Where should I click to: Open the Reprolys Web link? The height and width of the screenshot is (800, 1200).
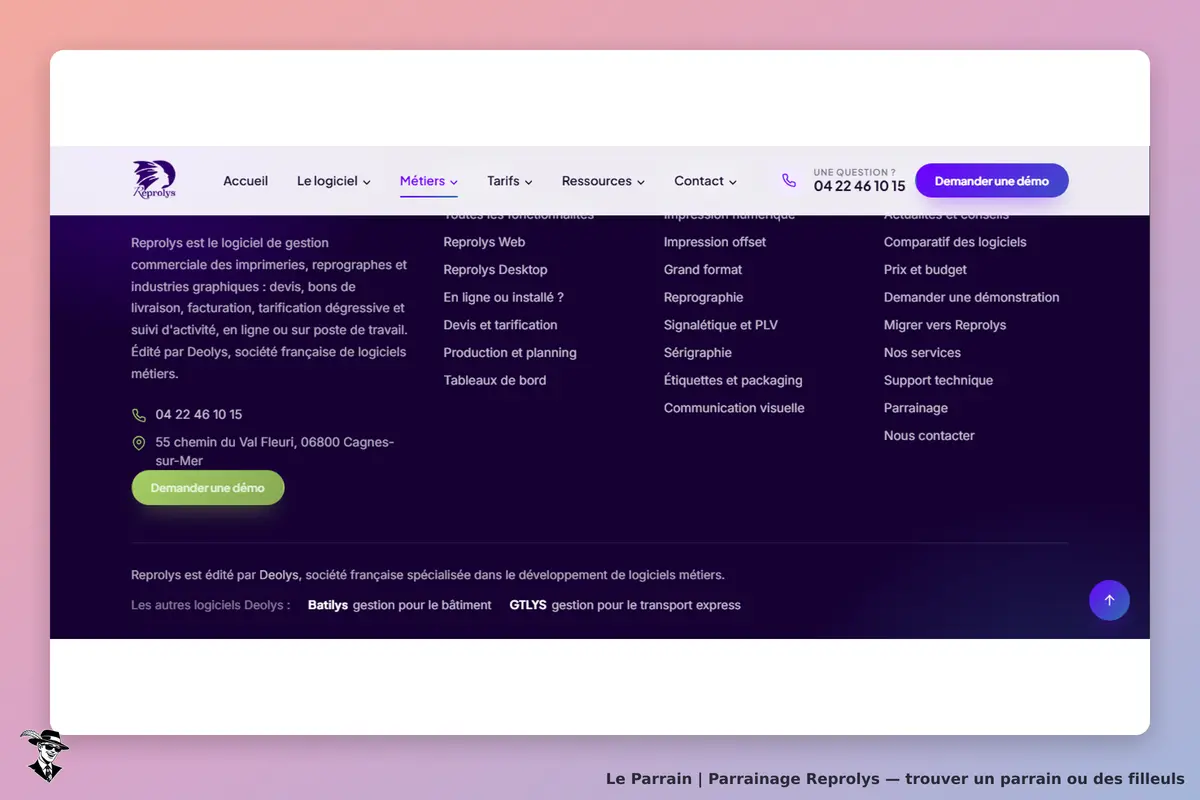[x=484, y=242]
